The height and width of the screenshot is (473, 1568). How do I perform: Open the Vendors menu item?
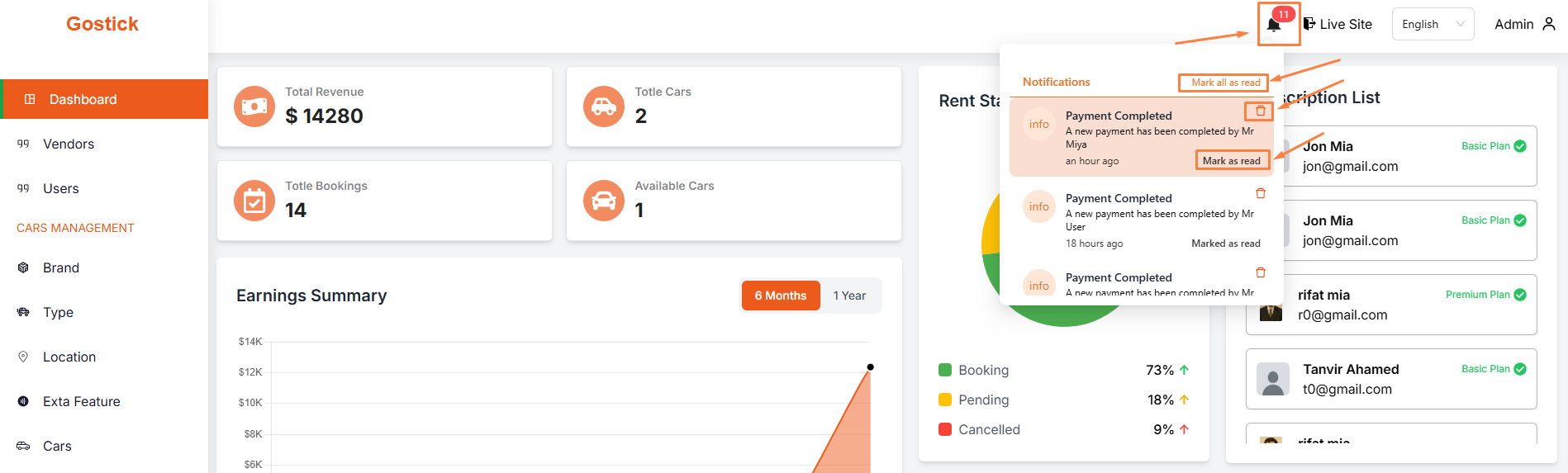point(69,144)
